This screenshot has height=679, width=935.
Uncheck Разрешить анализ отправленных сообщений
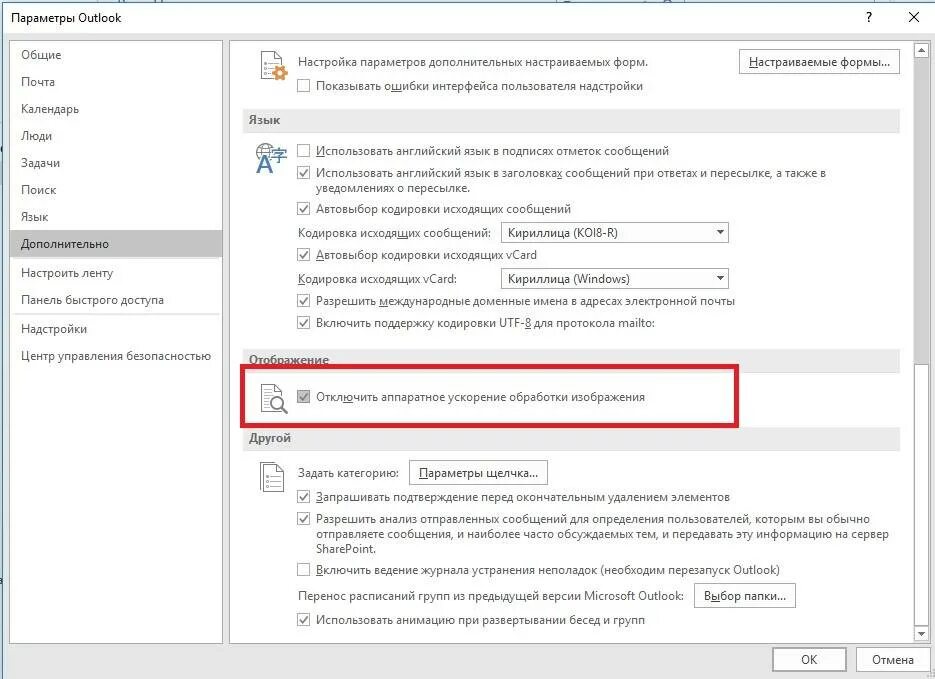tap(304, 519)
